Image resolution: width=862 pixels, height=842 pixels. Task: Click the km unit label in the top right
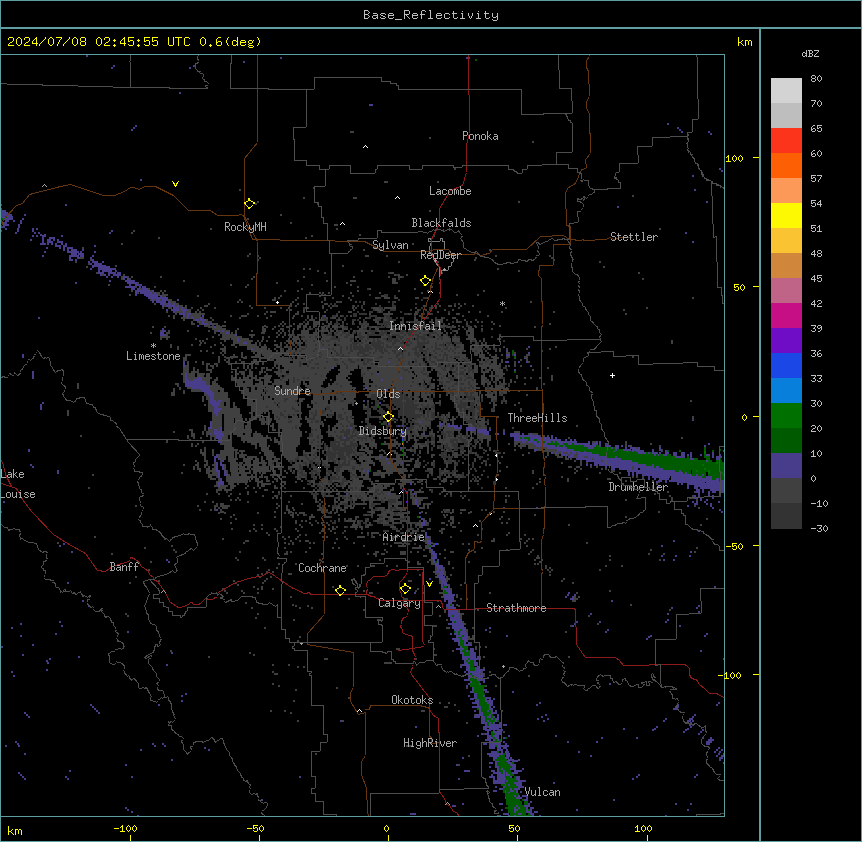744,42
